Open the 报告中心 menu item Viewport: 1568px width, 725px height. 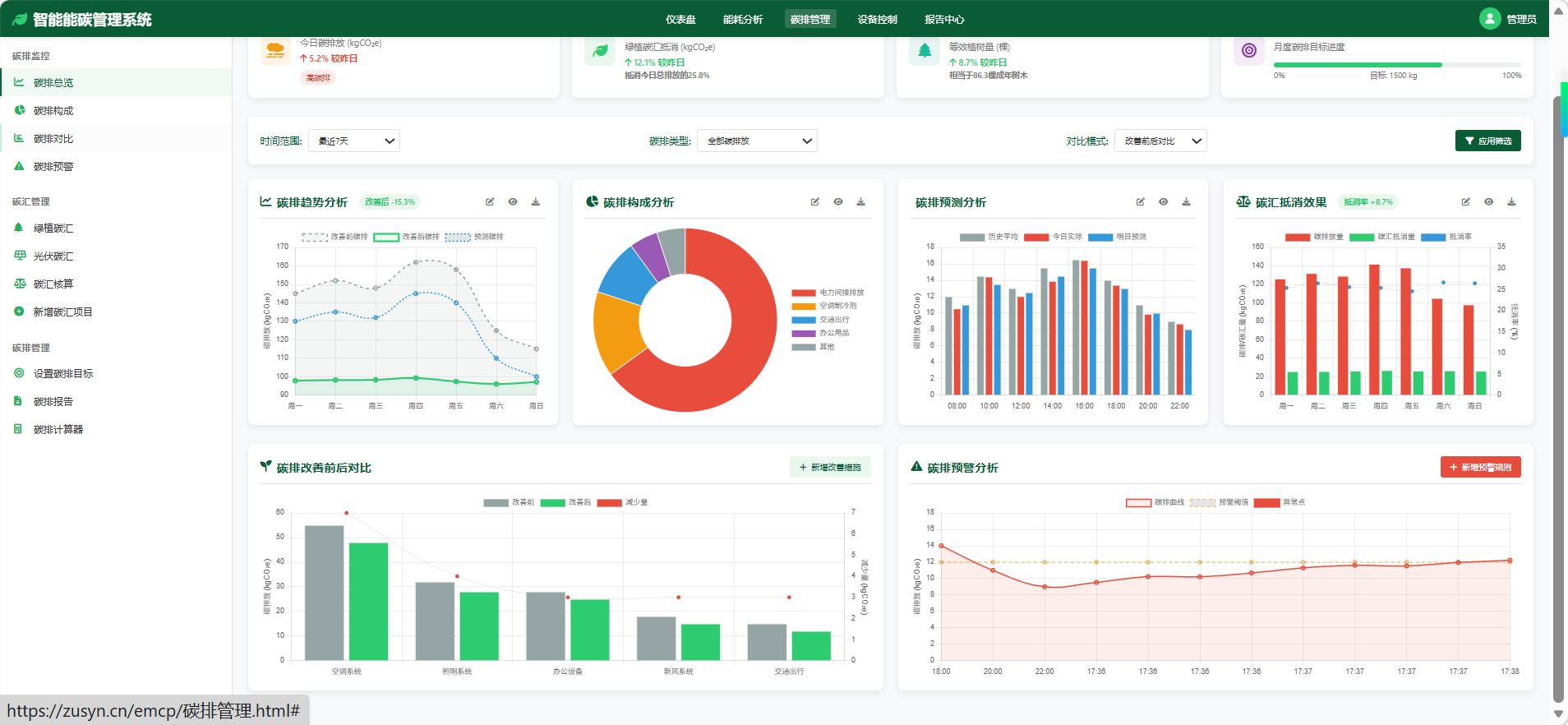click(943, 20)
